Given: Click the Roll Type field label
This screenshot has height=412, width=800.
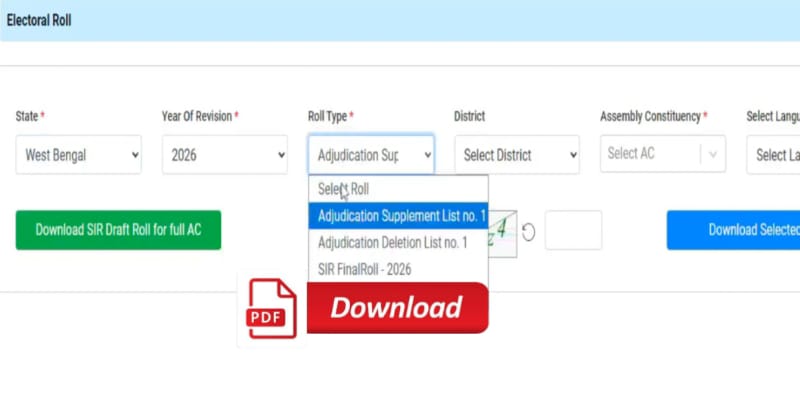Looking at the screenshot, I should (x=329, y=117).
